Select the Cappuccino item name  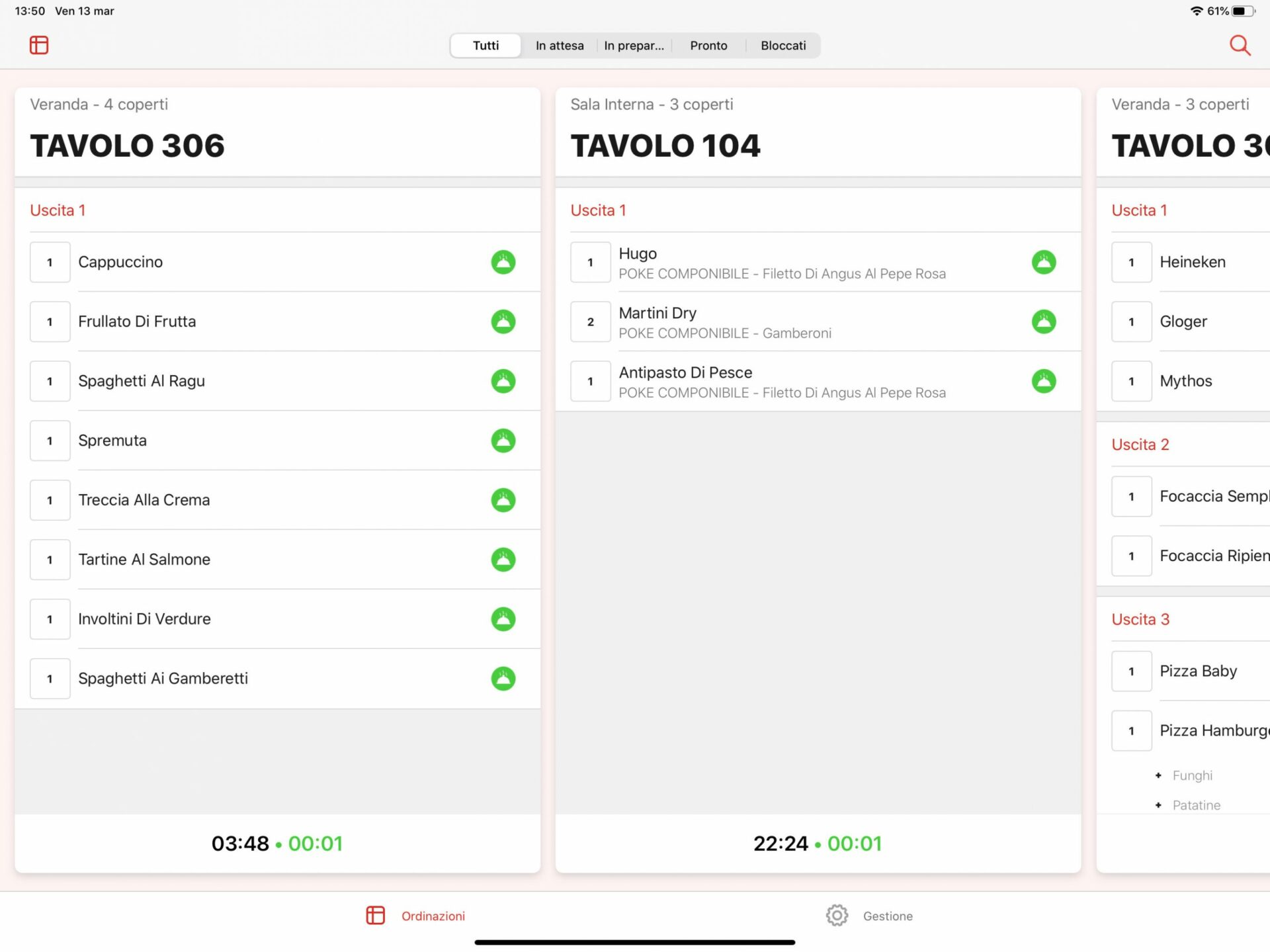coord(120,262)
